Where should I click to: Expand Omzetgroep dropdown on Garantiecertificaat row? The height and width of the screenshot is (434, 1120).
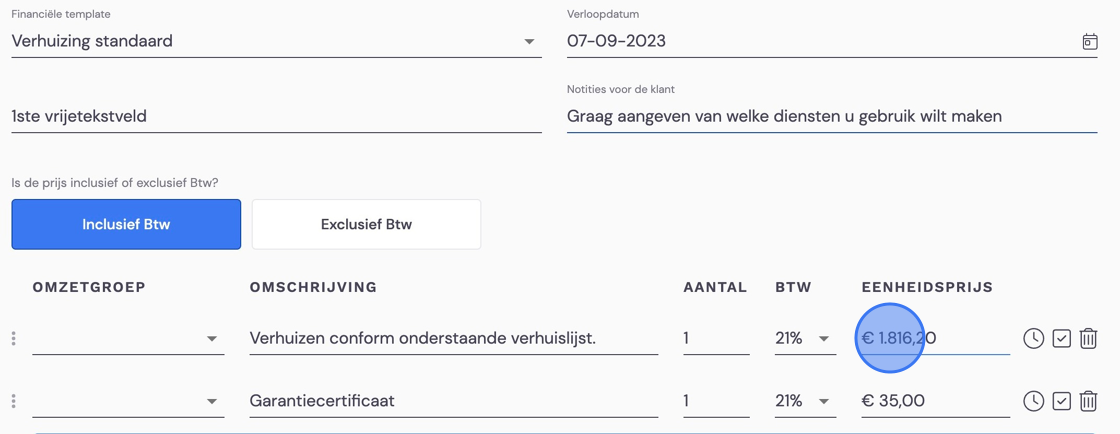coord(129,401)
